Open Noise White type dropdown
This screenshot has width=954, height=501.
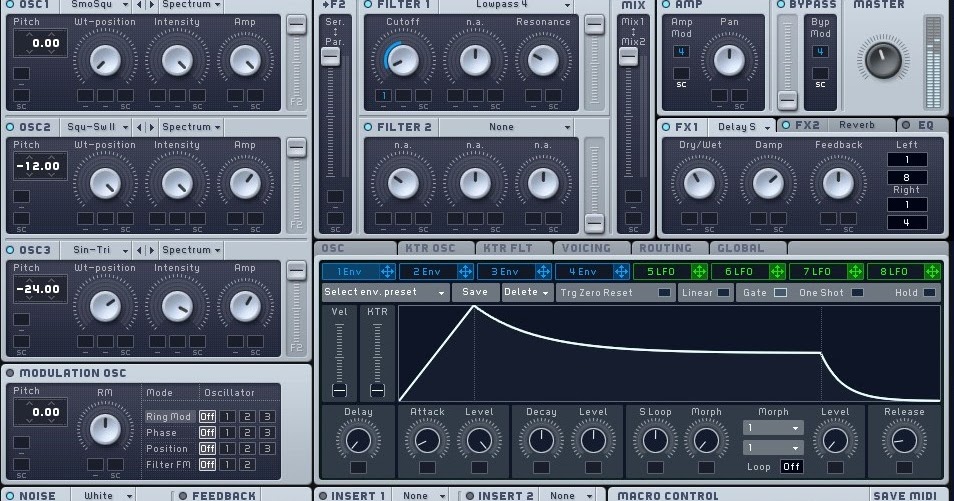[103, 496]
